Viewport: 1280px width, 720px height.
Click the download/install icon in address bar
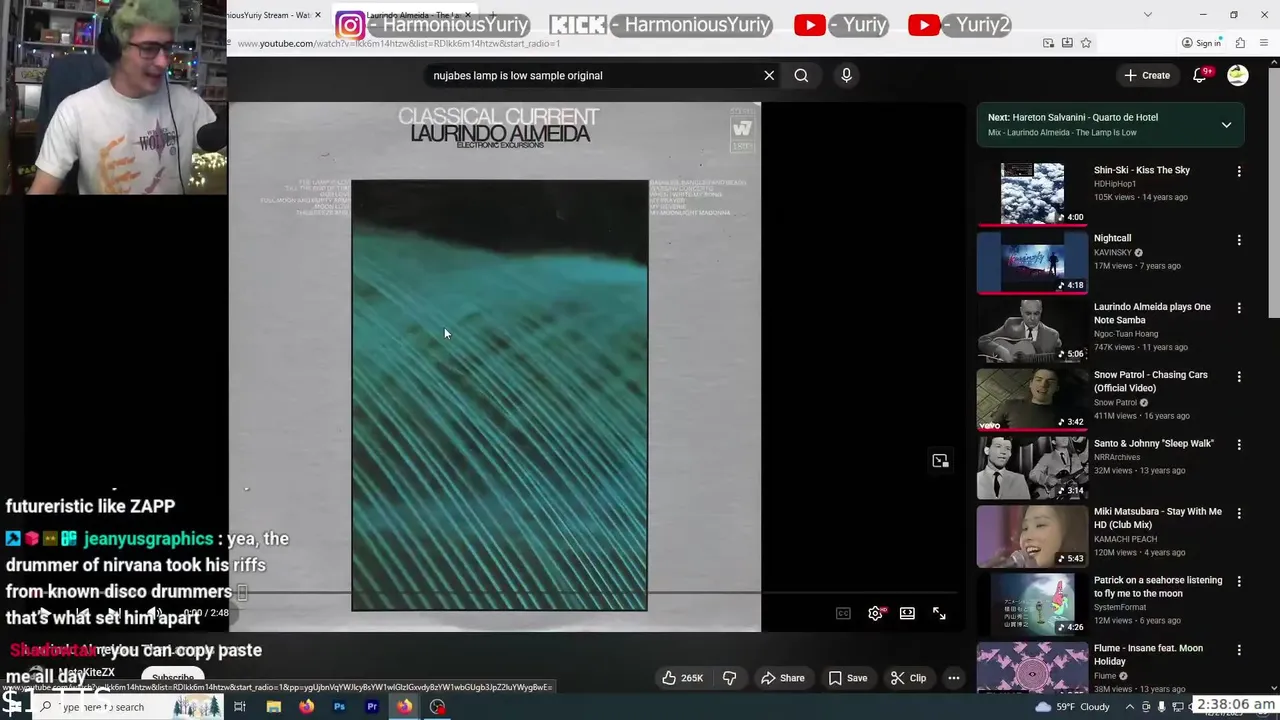click(x=1067, y=43)
